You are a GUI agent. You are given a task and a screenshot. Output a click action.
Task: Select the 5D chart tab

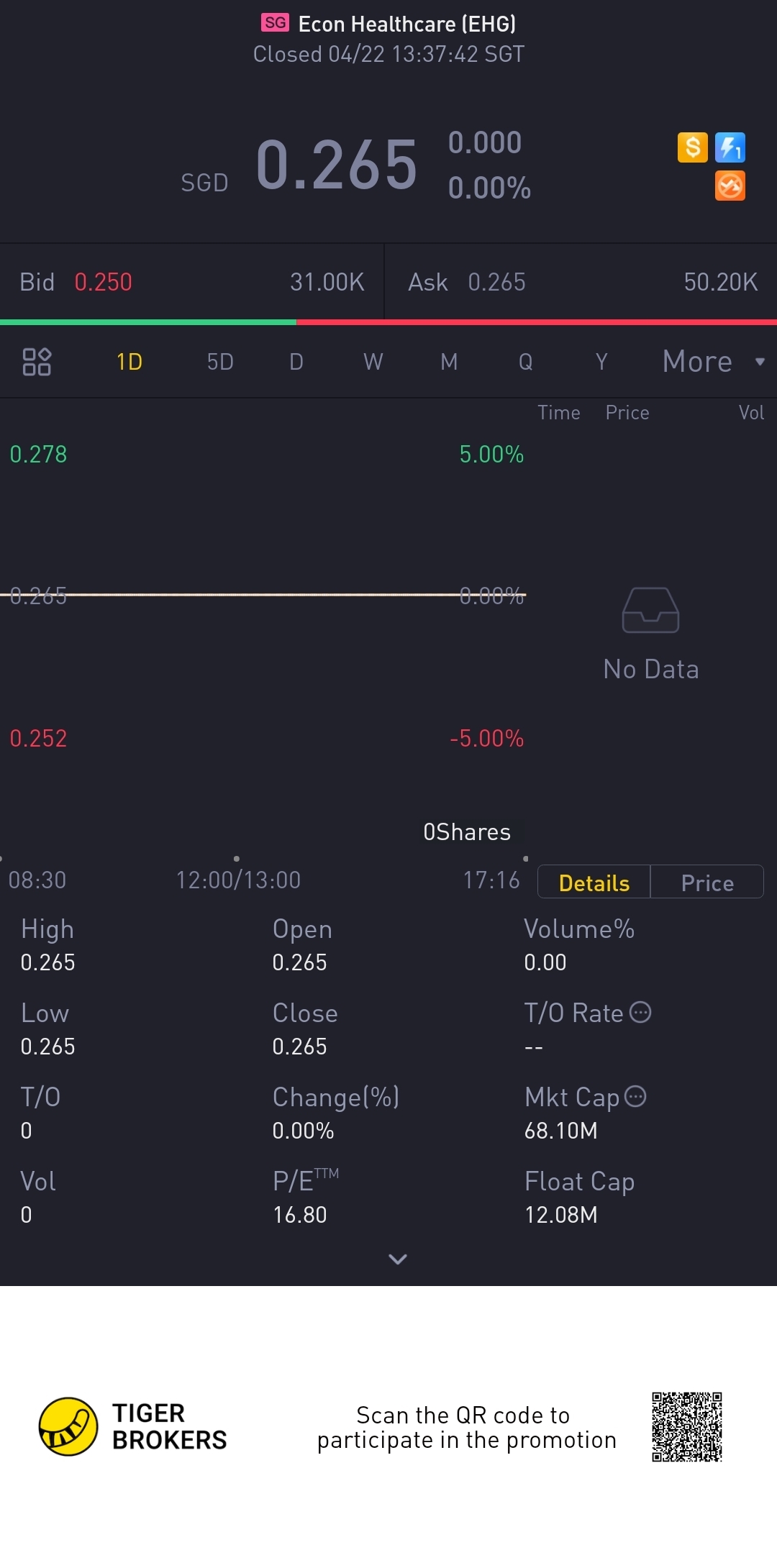(220, 362)
